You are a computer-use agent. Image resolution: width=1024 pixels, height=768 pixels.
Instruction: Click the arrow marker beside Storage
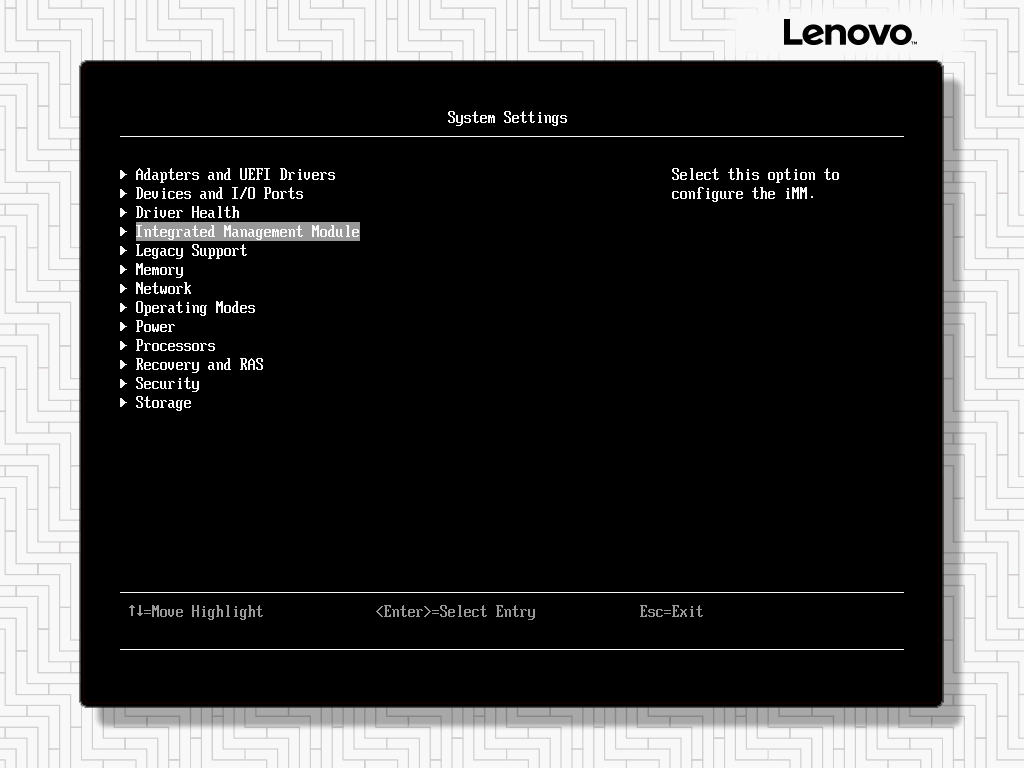[124, 403]
